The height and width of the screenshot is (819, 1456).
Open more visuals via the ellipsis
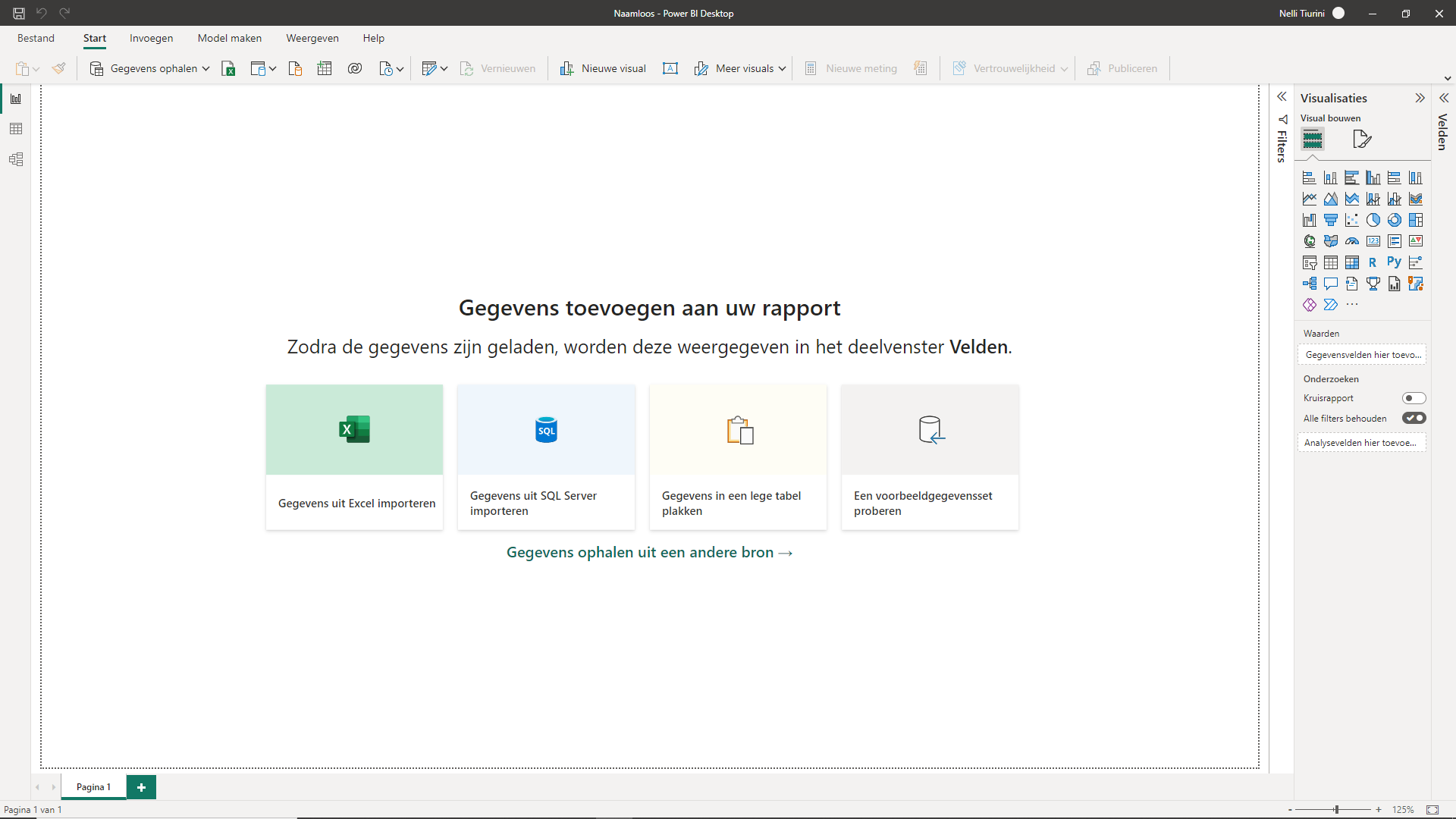(1352, 305)
